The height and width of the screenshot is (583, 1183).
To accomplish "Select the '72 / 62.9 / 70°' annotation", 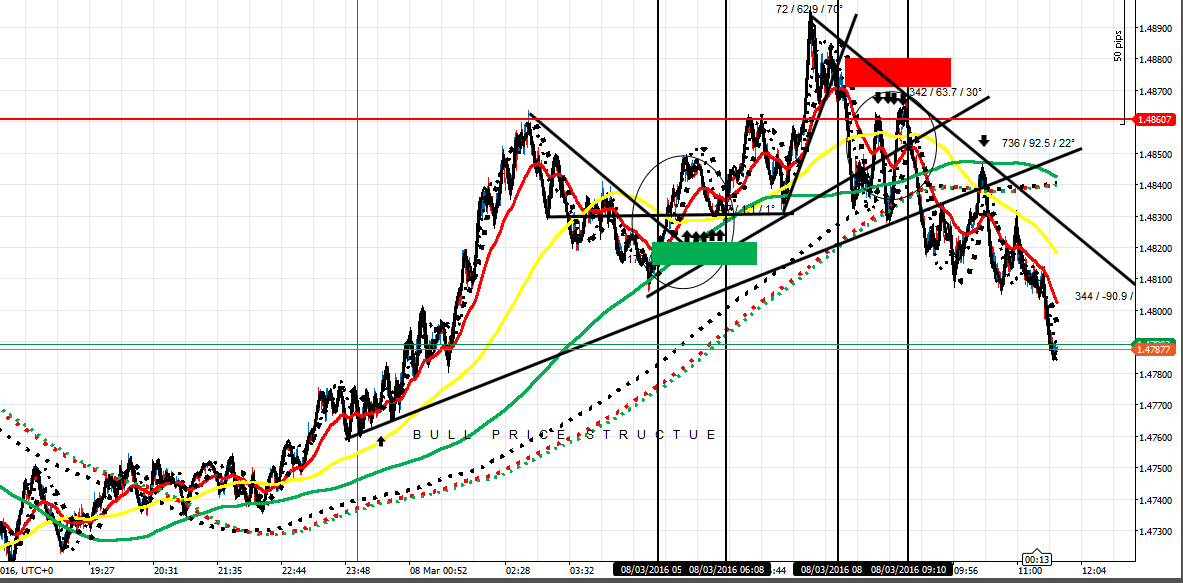I will [x=809, y=10].
